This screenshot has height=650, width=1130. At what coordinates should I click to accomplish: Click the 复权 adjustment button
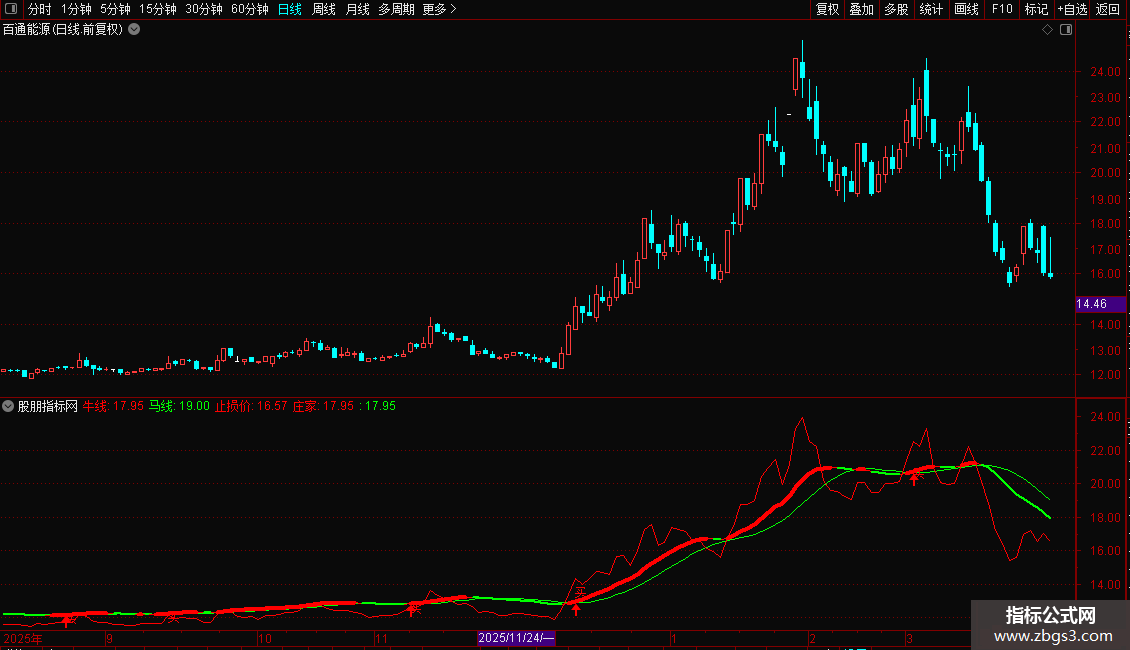click(827, 9)
